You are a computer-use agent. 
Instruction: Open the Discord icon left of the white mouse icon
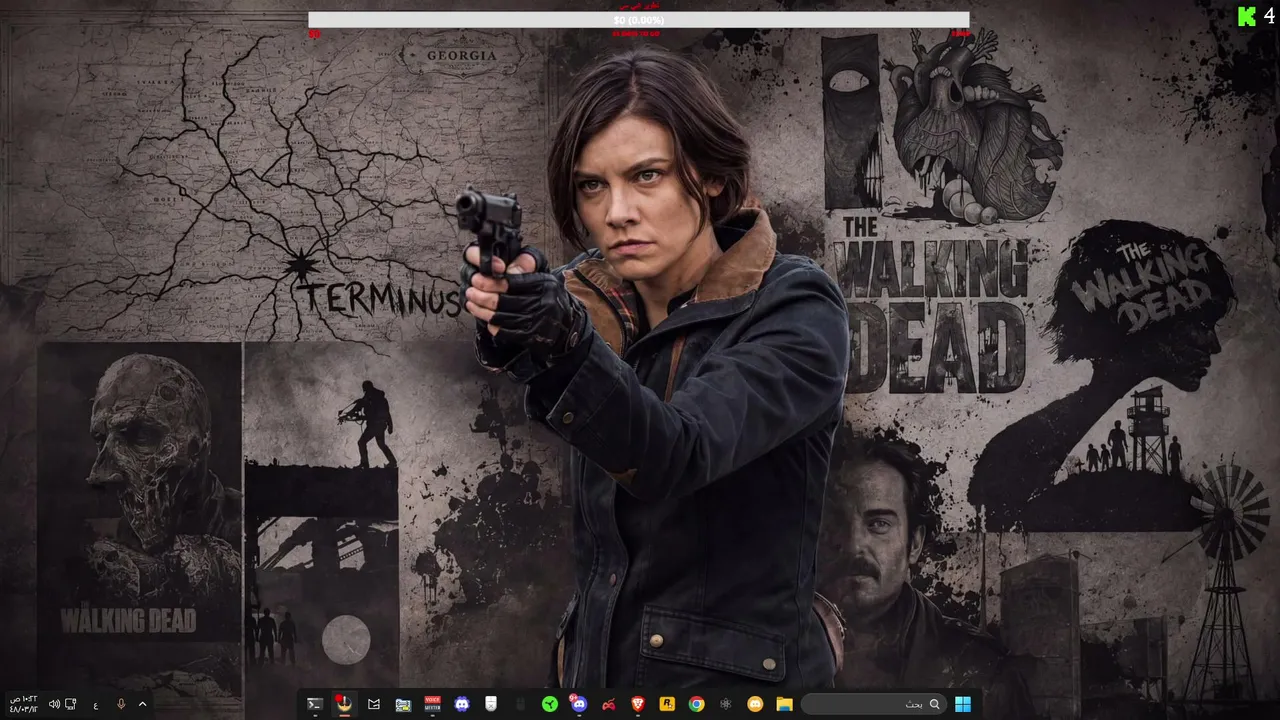click(x=461, y=704)
